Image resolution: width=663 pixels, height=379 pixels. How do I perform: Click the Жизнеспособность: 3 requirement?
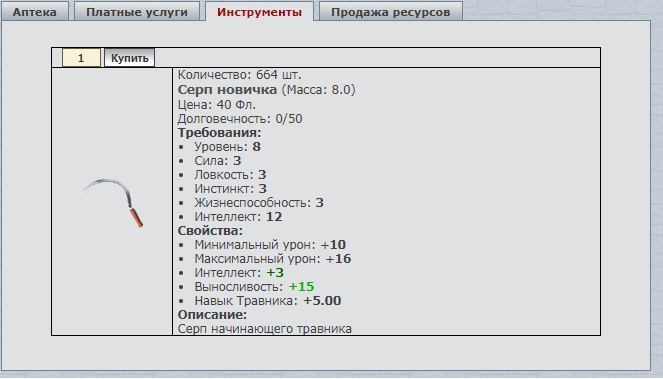(x=259, y=203)
